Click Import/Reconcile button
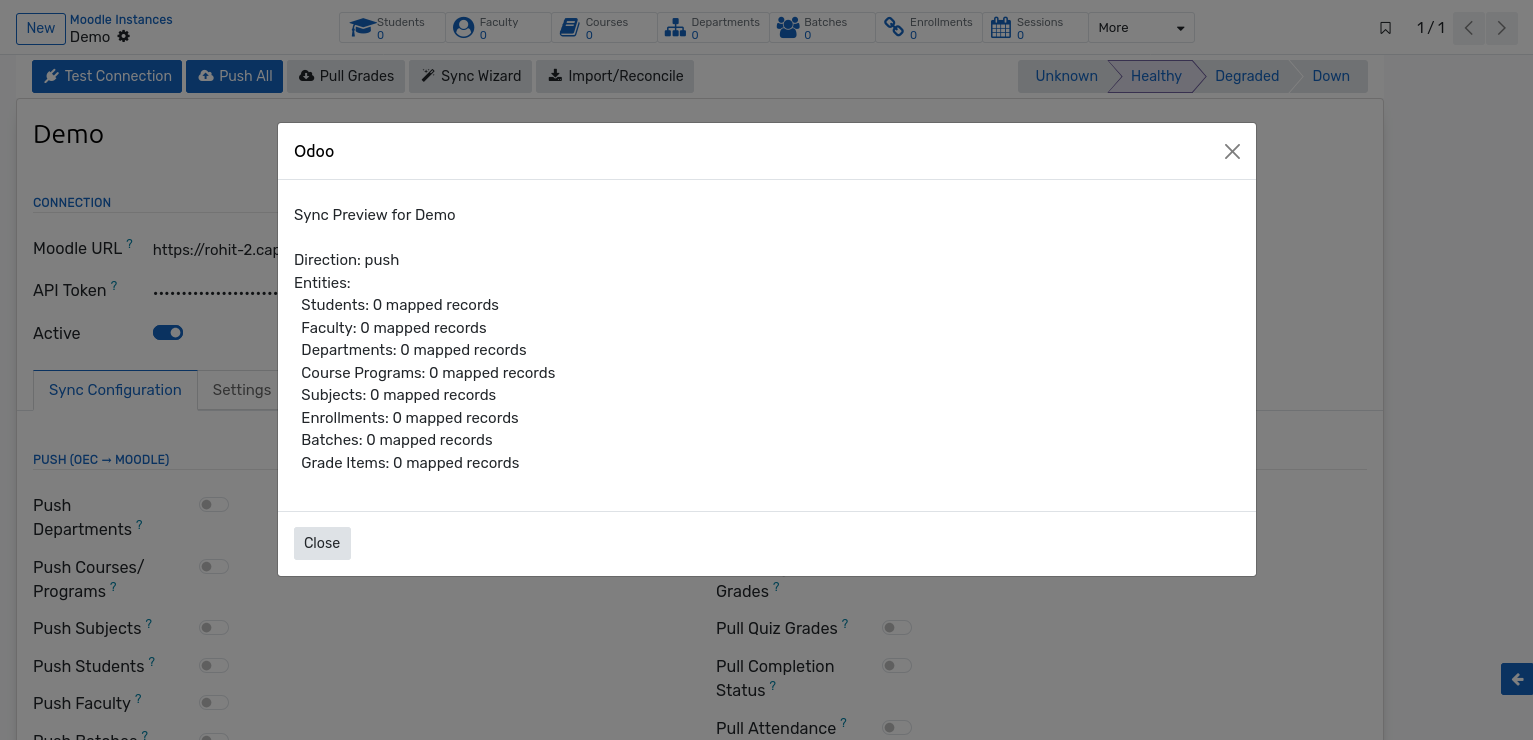 pyautogui.click(x=615, y=76)
